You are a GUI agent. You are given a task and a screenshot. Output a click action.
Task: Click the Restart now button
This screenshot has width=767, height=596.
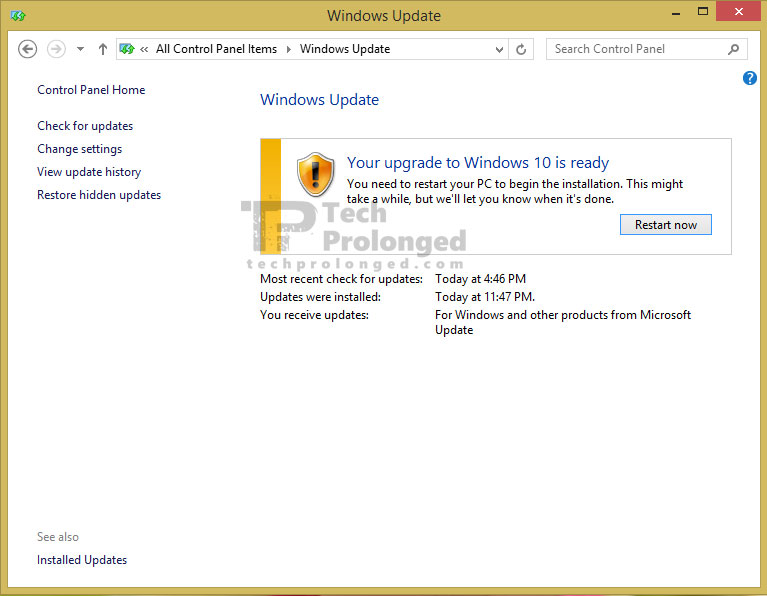[x=665, y=225]
